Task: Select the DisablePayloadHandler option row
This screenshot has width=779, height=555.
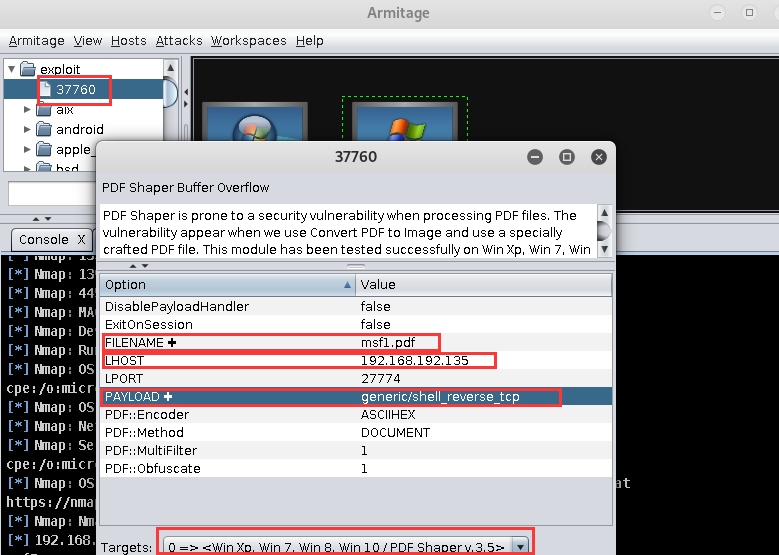Action: (356, 307)
